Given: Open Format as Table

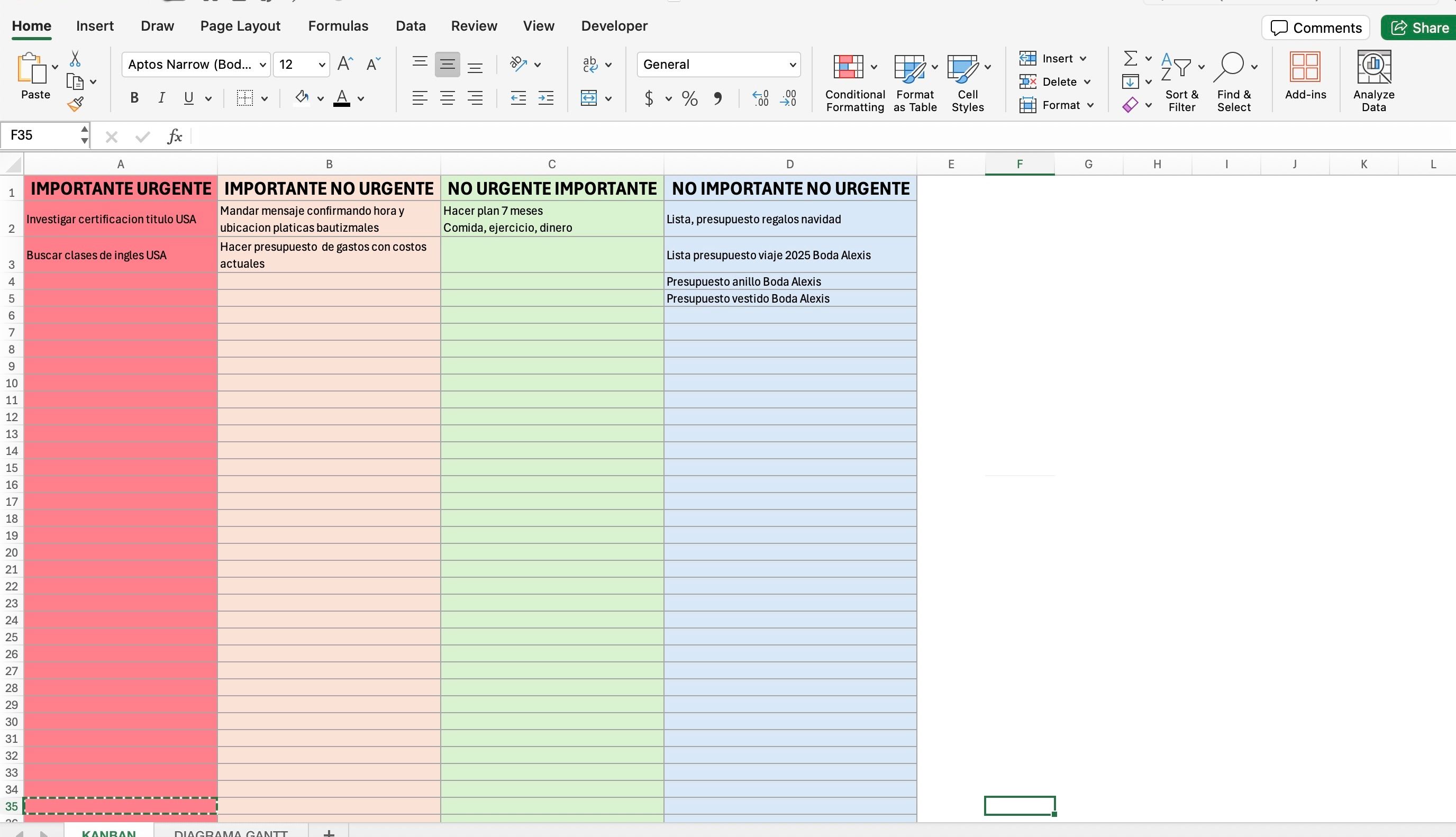Looking at the screenshot, I should click(915, 83).
